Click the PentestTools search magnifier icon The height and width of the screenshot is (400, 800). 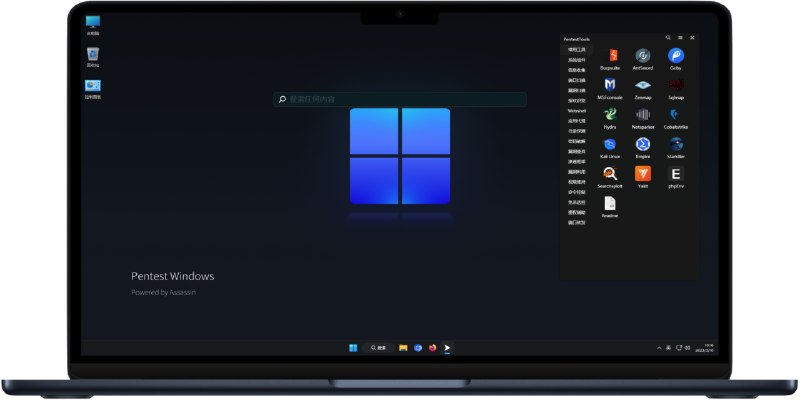(668, 38)
